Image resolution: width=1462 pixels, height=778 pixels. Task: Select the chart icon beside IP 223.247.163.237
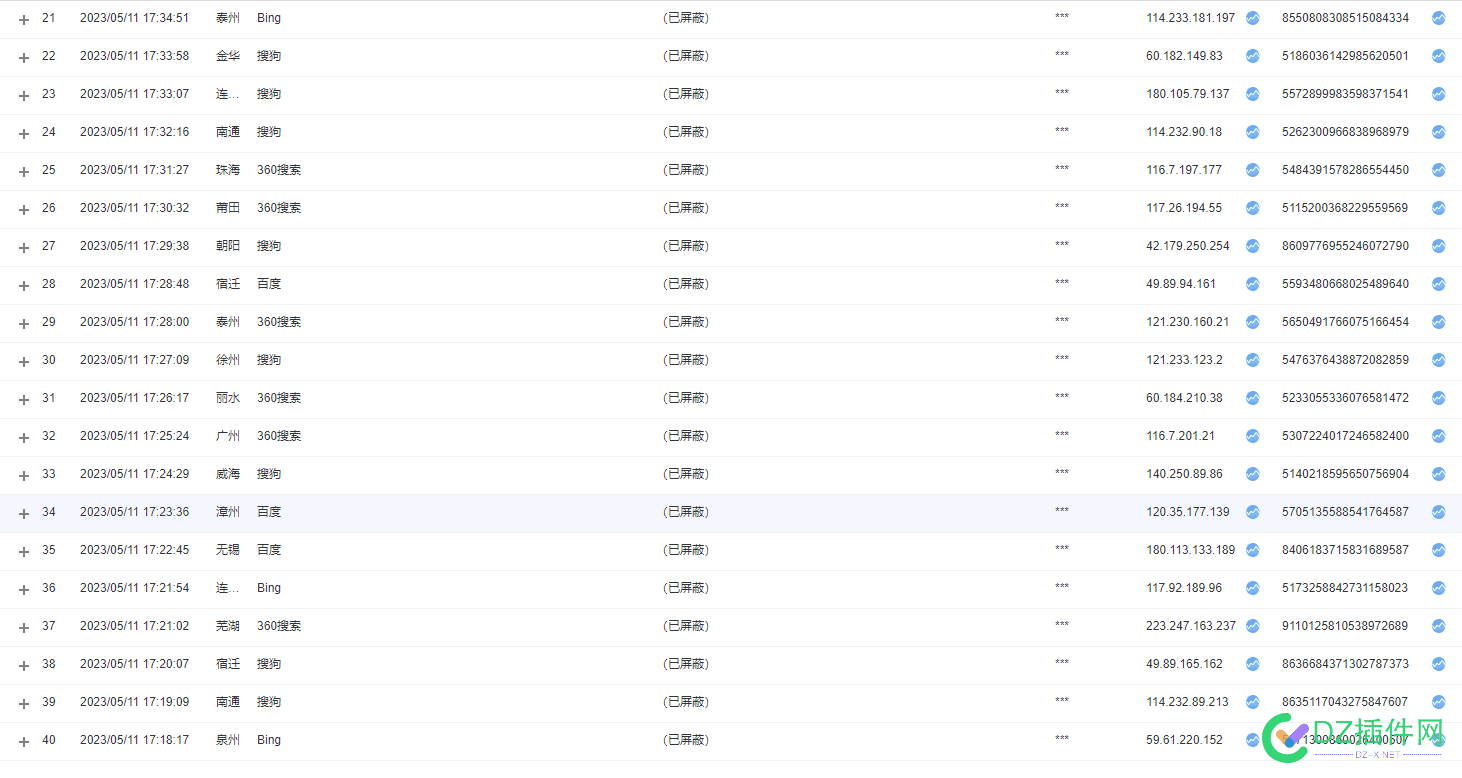coord(1252,626)
